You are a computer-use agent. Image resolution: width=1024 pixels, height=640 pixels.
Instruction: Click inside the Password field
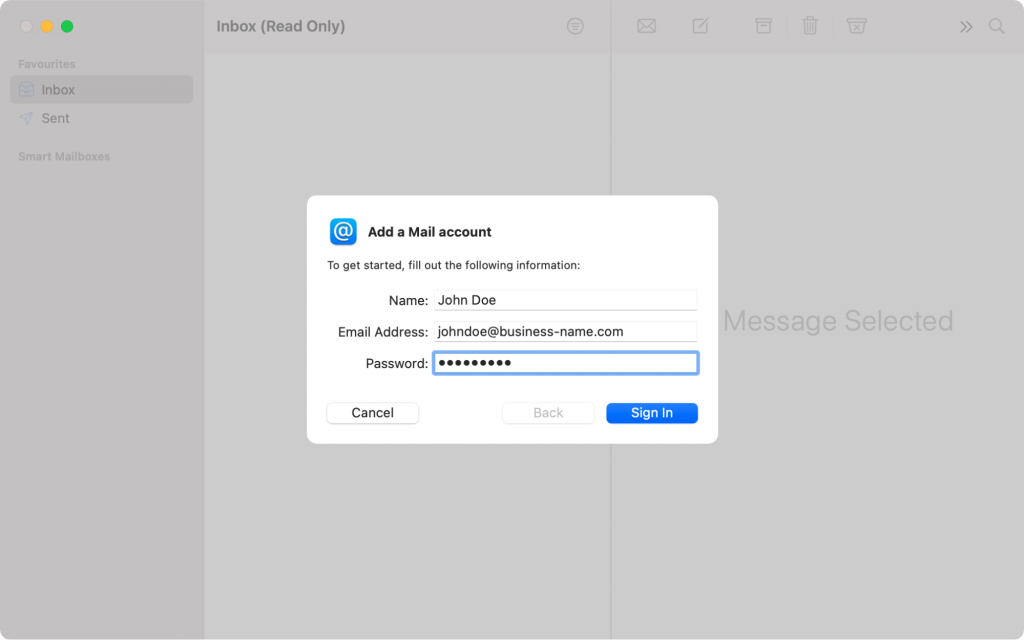[x=565, y=362]
